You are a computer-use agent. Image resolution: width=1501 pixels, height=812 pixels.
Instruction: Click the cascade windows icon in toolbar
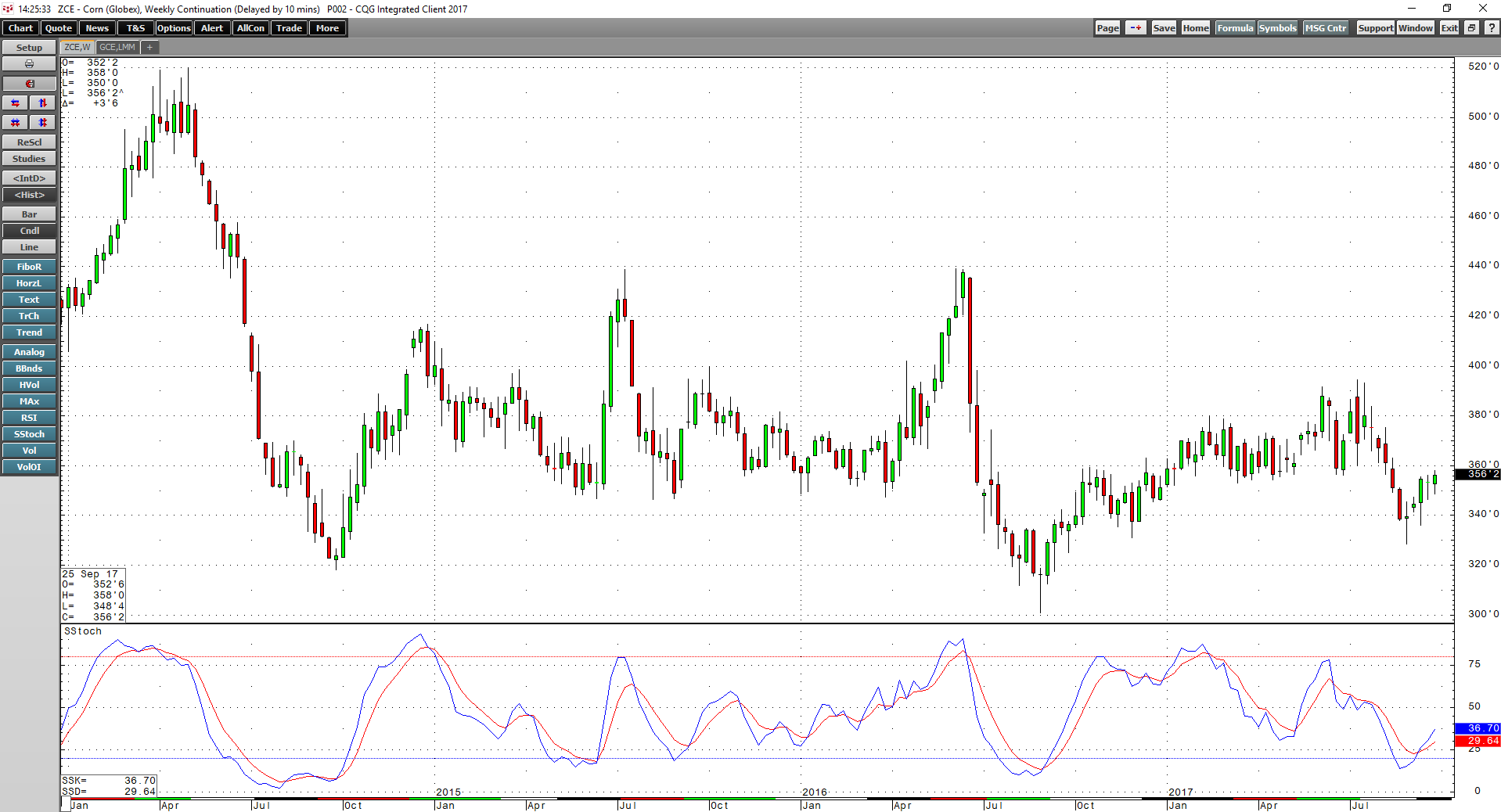click(1471, 28)
